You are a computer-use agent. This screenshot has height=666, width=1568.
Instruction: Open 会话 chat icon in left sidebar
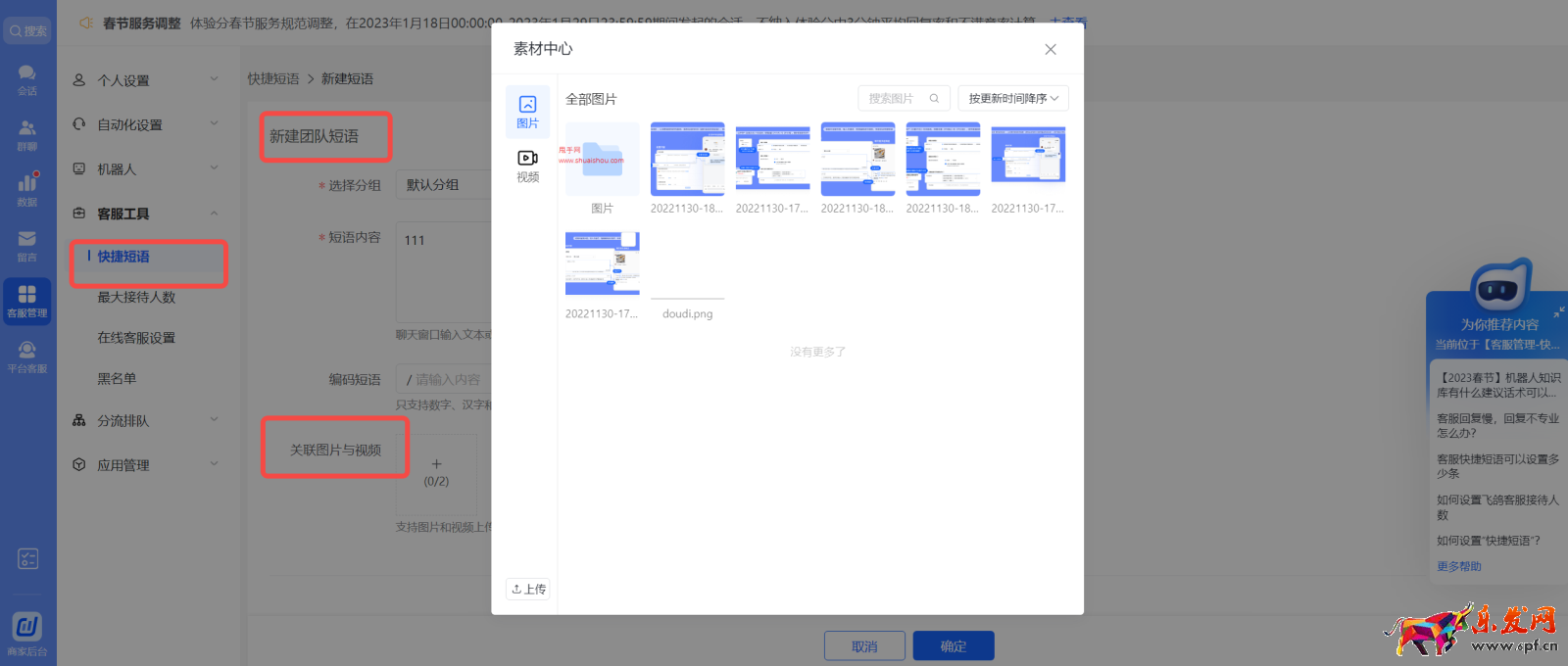point(26,78)
